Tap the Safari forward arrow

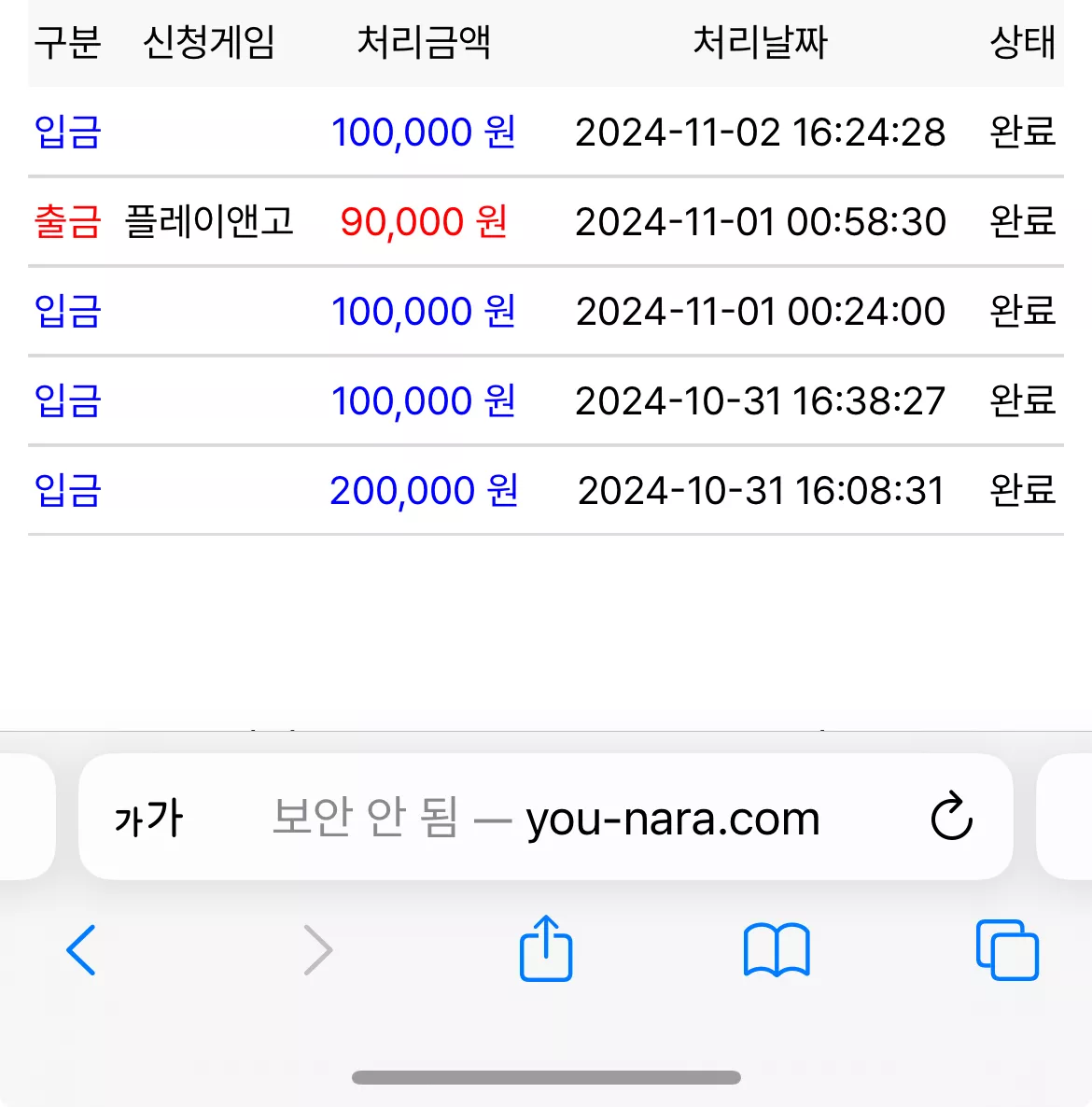(317, 949)
